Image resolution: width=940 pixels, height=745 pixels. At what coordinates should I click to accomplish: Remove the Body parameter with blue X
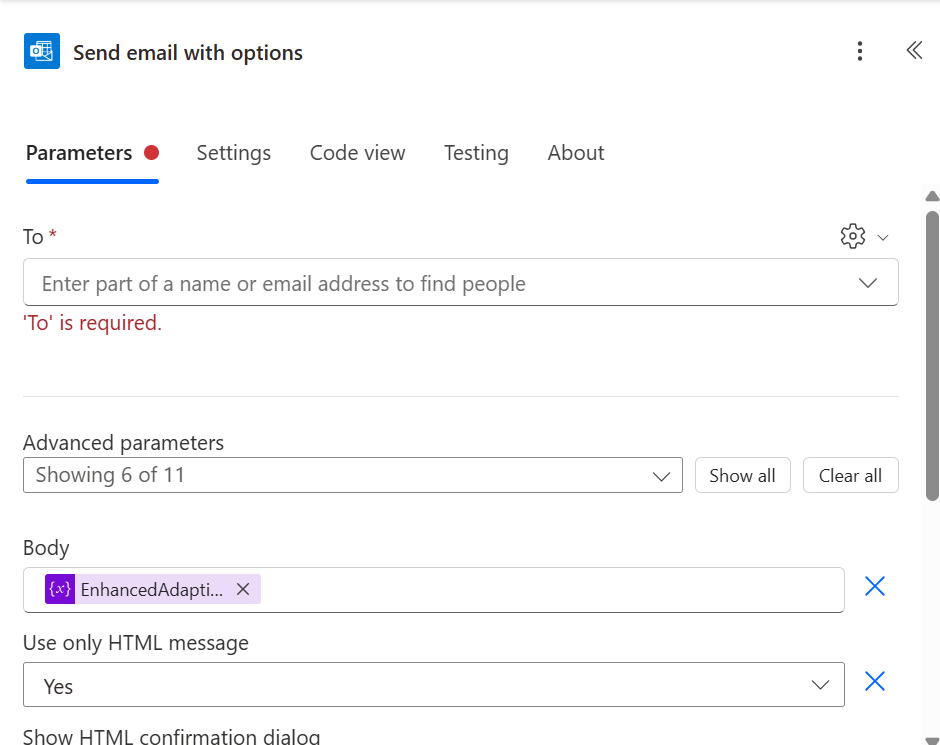(x=875, y=586)
